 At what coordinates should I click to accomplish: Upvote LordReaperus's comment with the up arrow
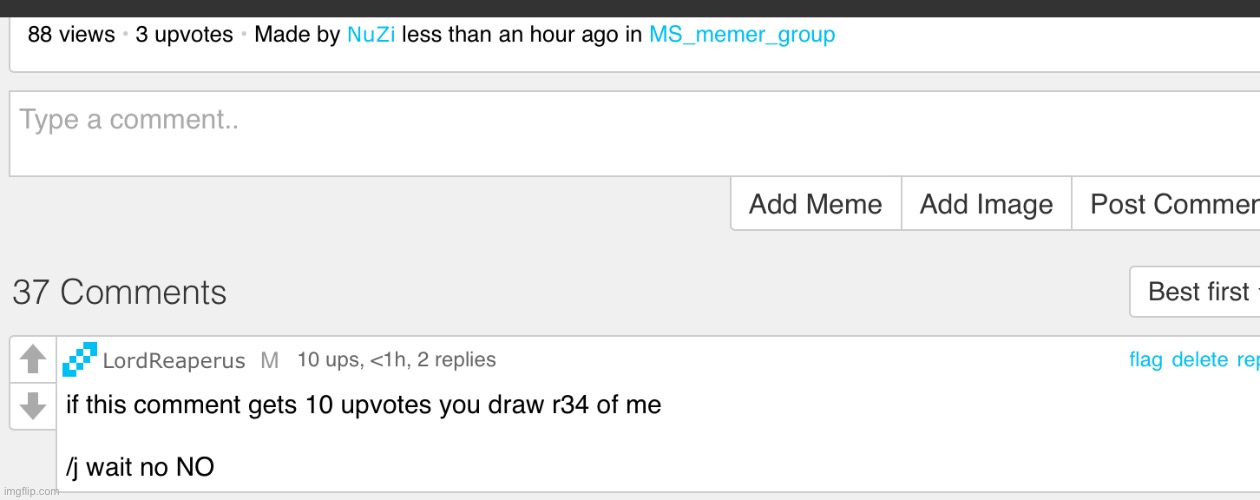tap(33, 359)
